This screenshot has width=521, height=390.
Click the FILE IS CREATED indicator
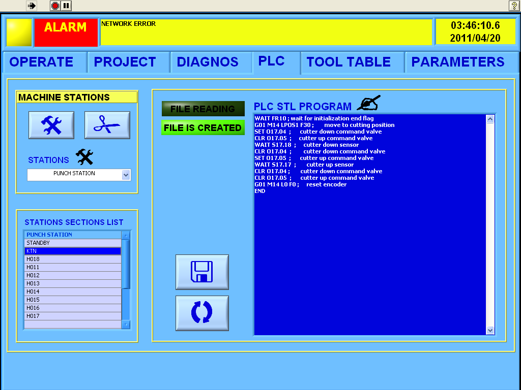pyautogui.click(x=203, y=128)
